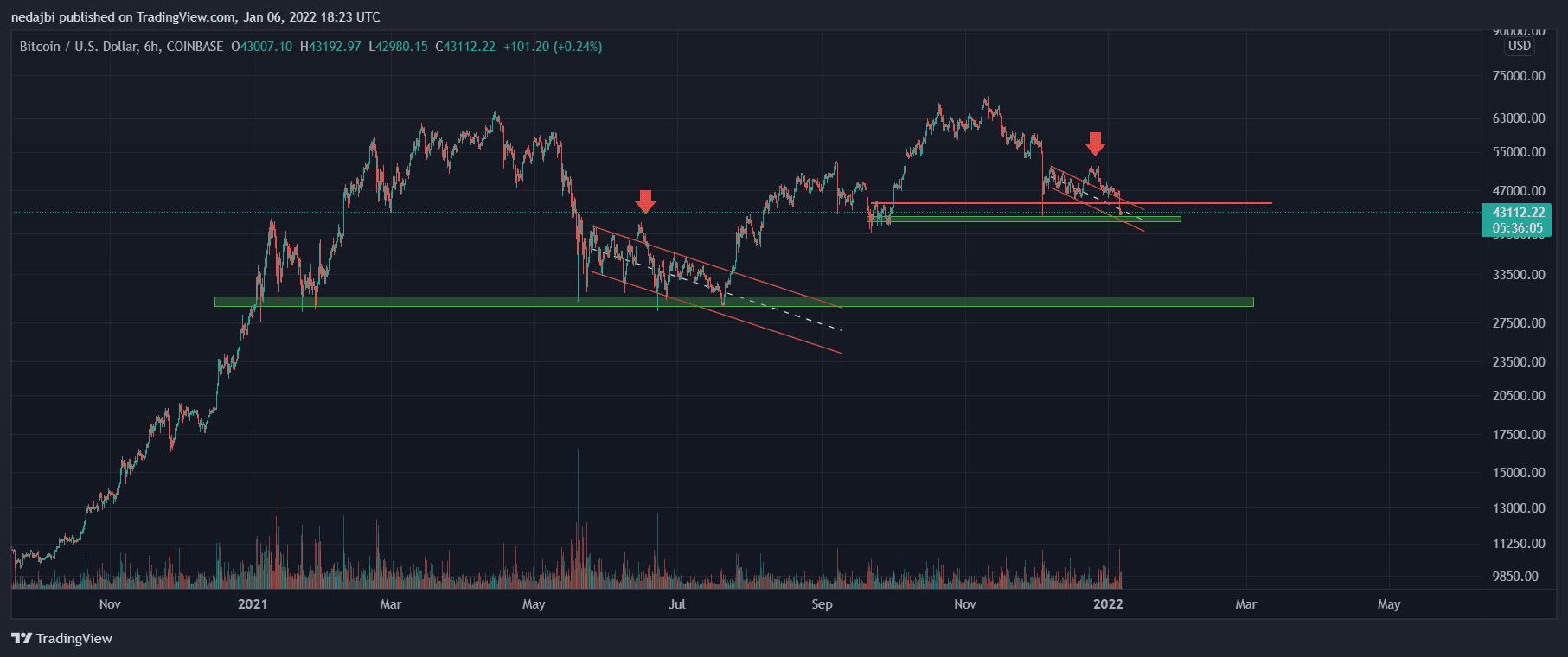Click the 75000.00 price axis label
Image resolution: width=1568 pixels, height=657 pixels.
click(1519, 76)
